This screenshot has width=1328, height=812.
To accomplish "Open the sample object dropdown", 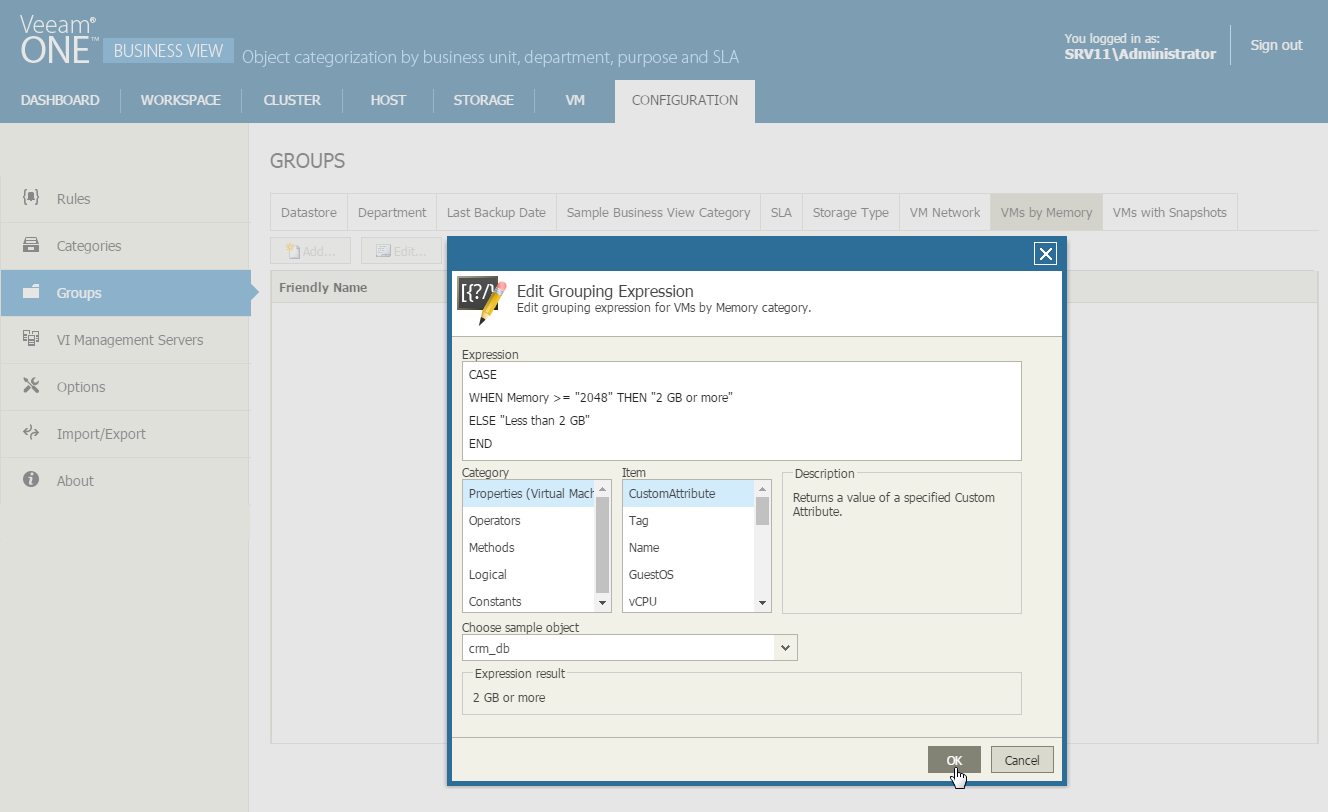I will [786, 648].
